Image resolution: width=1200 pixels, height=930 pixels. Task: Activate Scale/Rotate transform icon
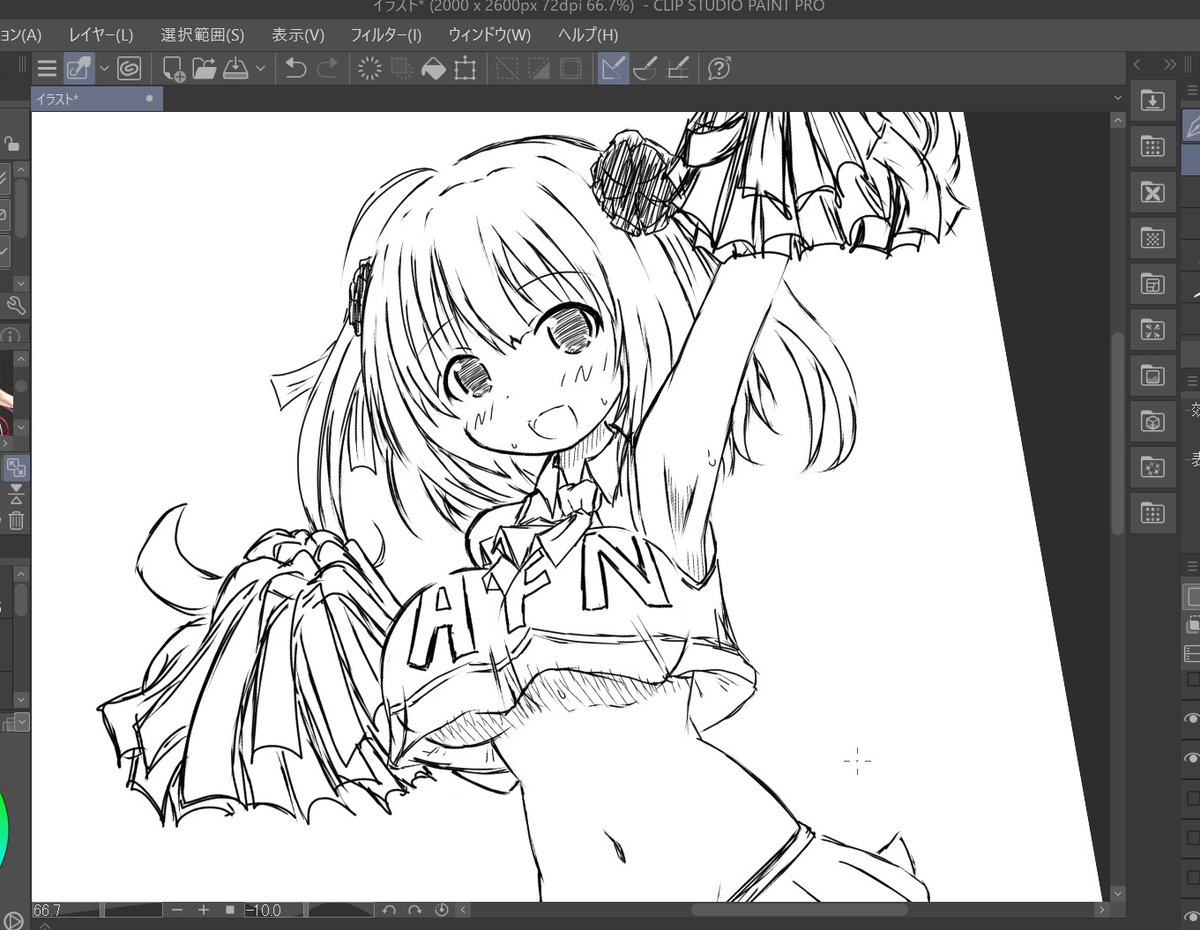(464, 69)
